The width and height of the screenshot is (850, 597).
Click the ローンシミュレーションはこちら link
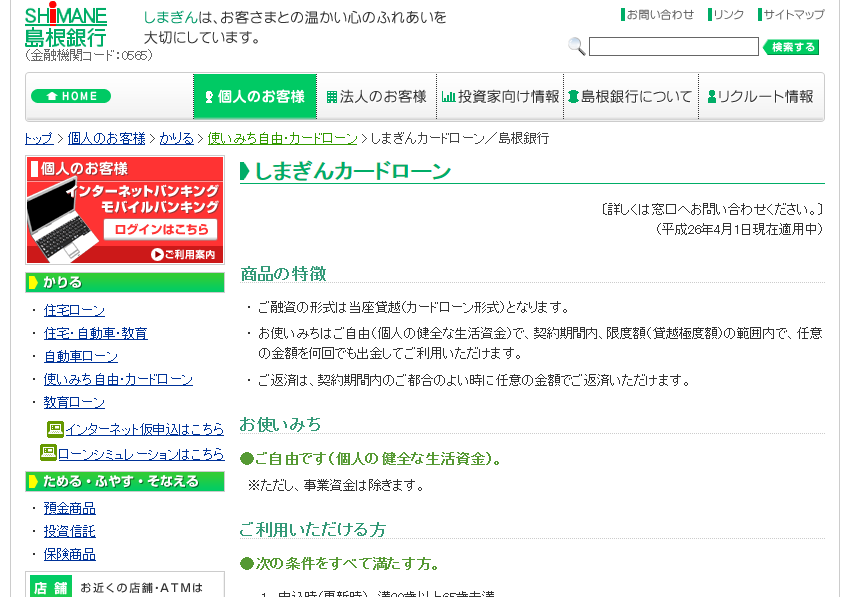[141, 454]
